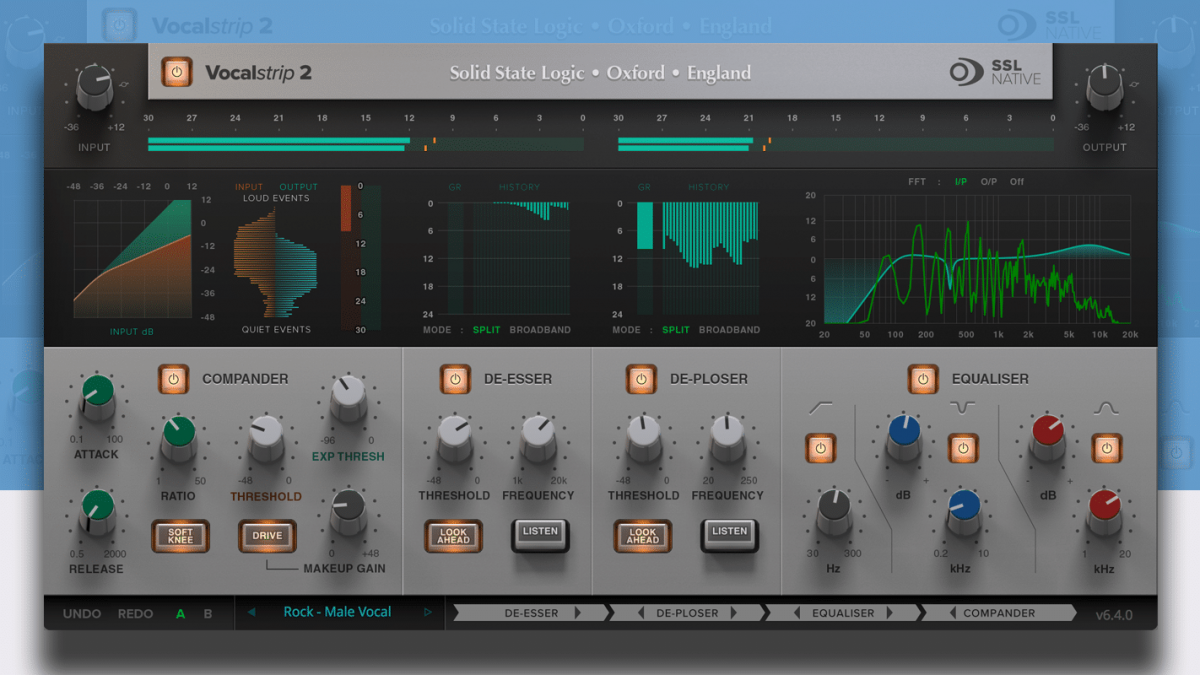Set De-Esser mode to Split
1200x675 pixels.
click(486, 329)
